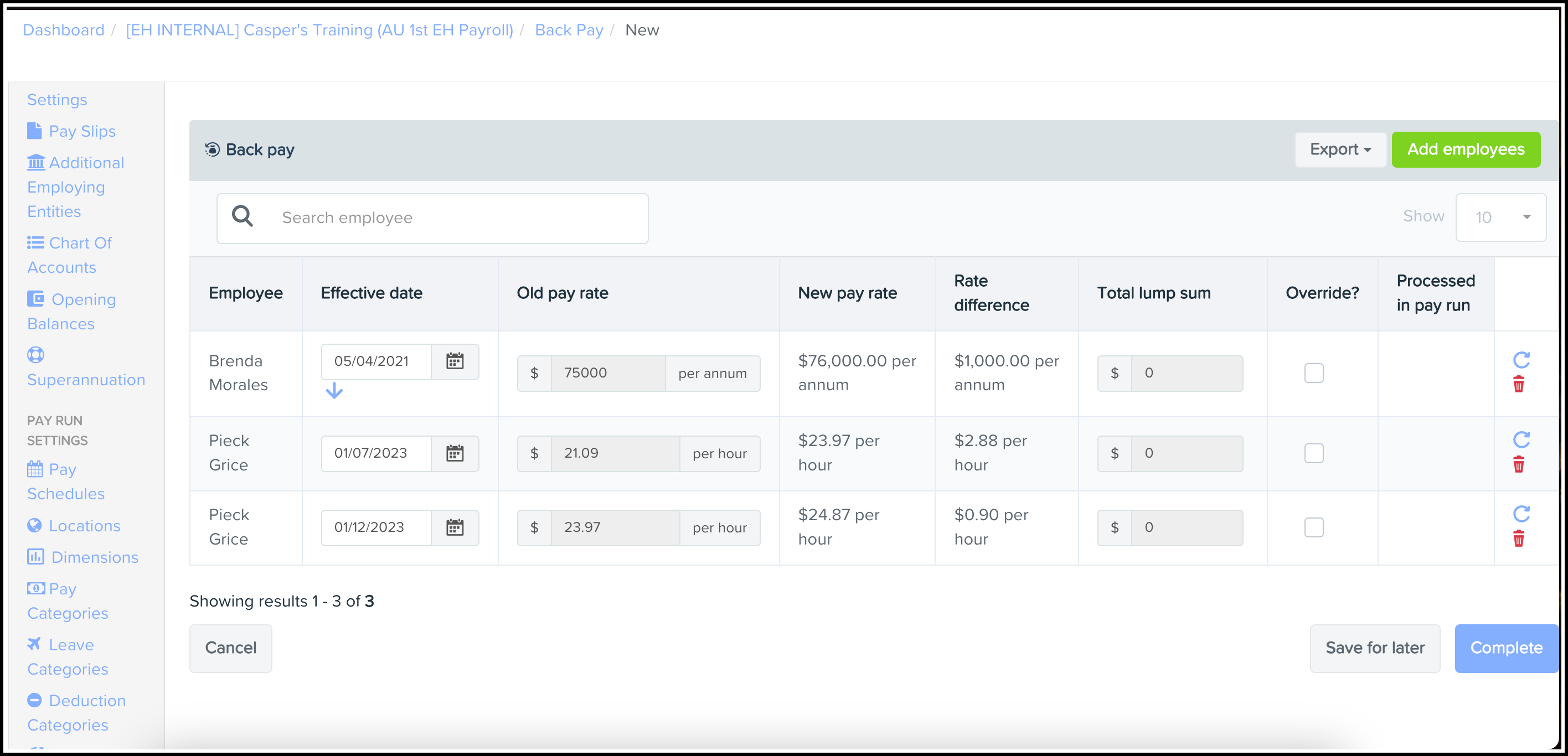Check Override for Pieck Grice's 23.97 rate row
The height and width of the screenshot is (756, 1568).
1313,527
